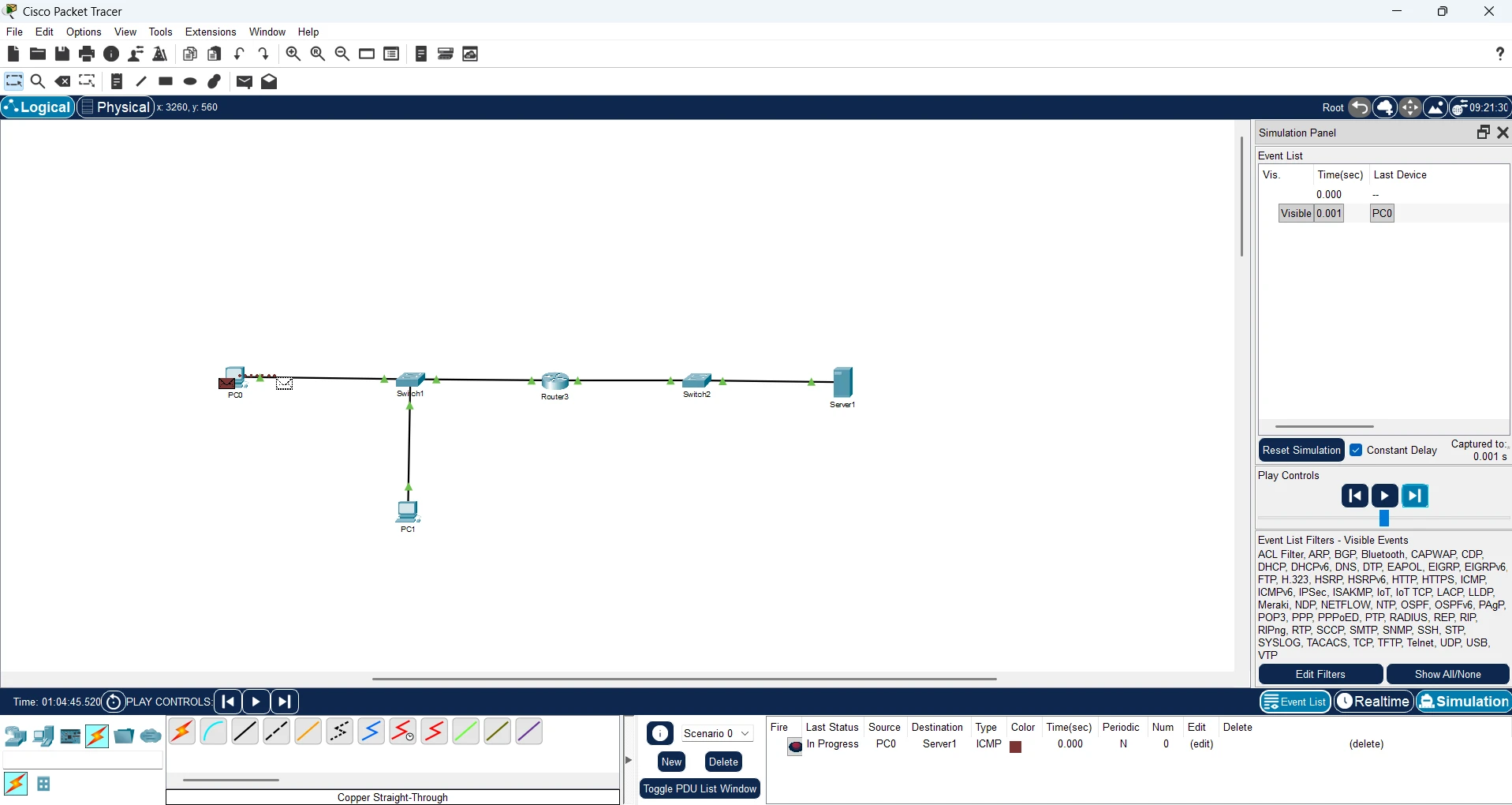Click the PDU color swatch
The width and height of the screenshot is (1512, 805).
[1016, 747]
